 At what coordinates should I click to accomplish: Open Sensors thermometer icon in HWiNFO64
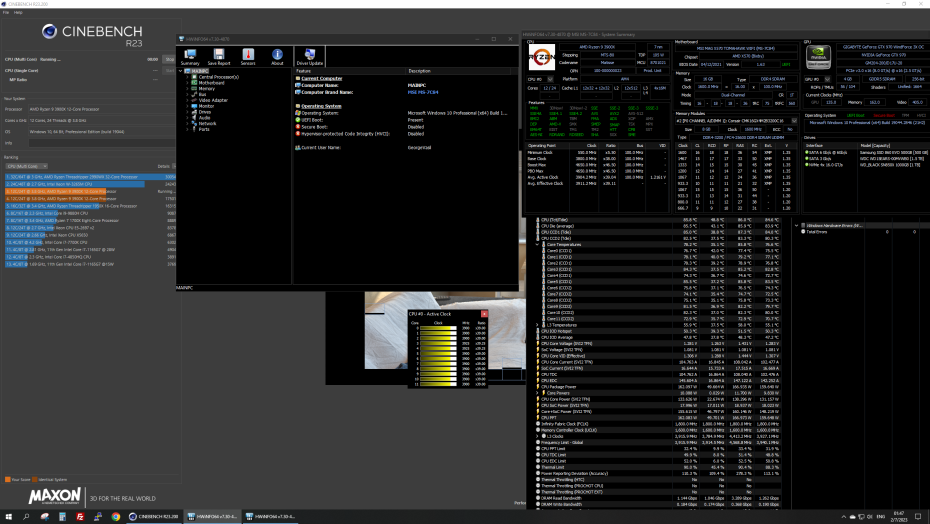tap(248, 56)
